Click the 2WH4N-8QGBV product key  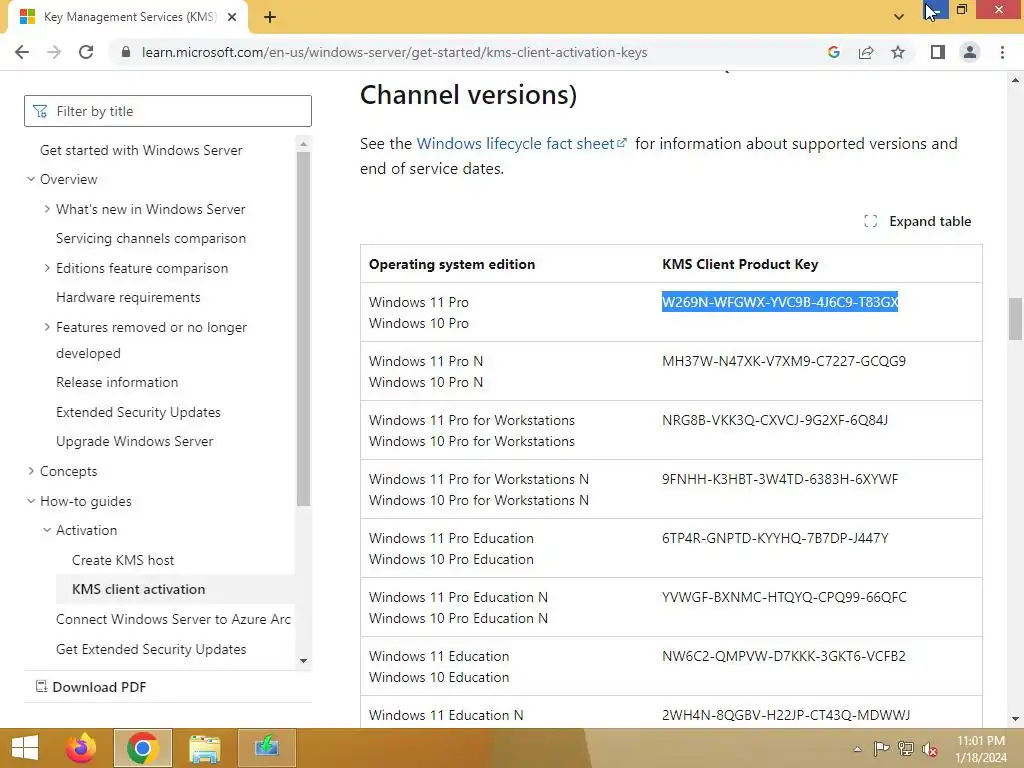(786, 715)
